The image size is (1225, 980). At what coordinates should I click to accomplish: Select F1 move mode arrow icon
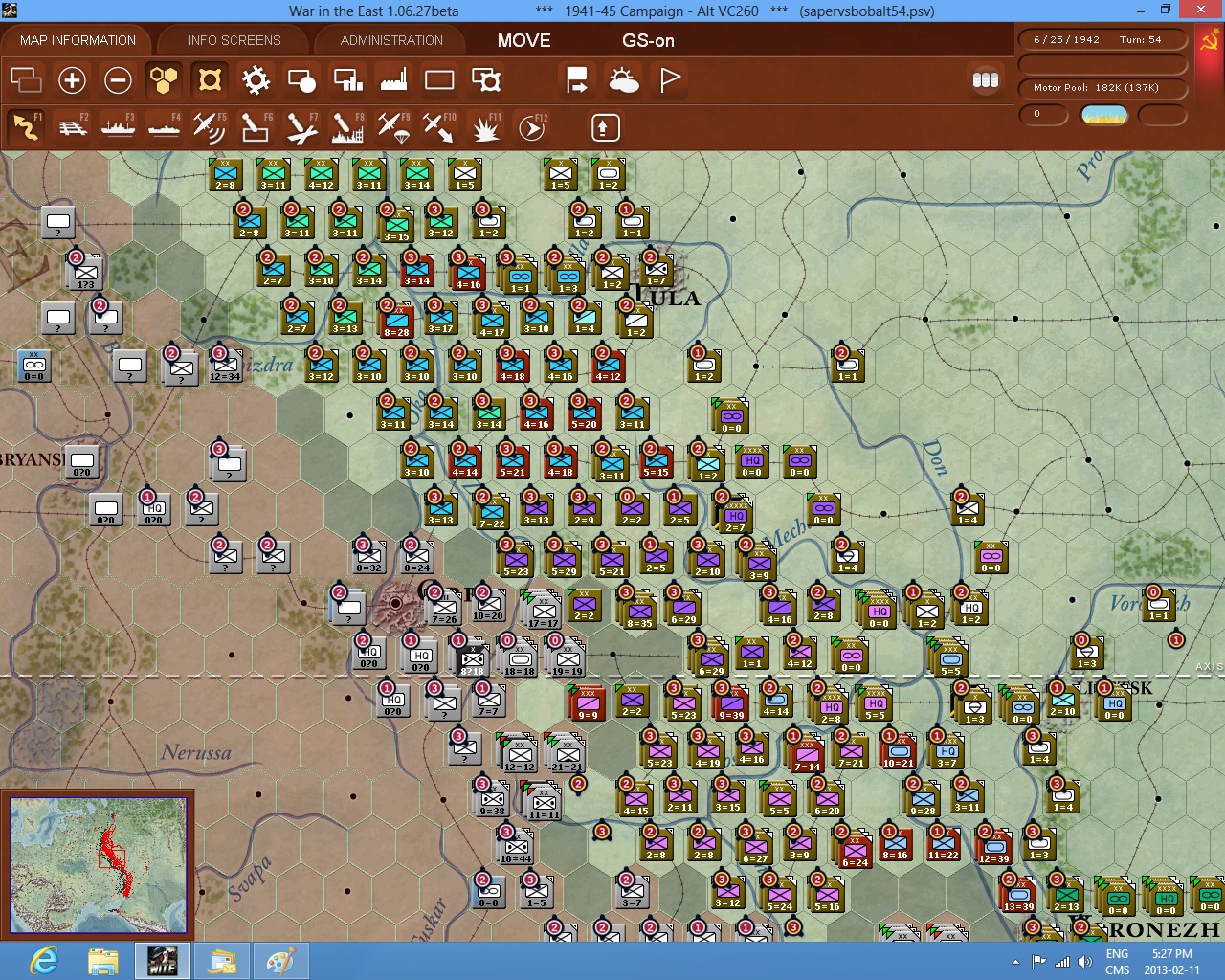[x=26, y=126]
